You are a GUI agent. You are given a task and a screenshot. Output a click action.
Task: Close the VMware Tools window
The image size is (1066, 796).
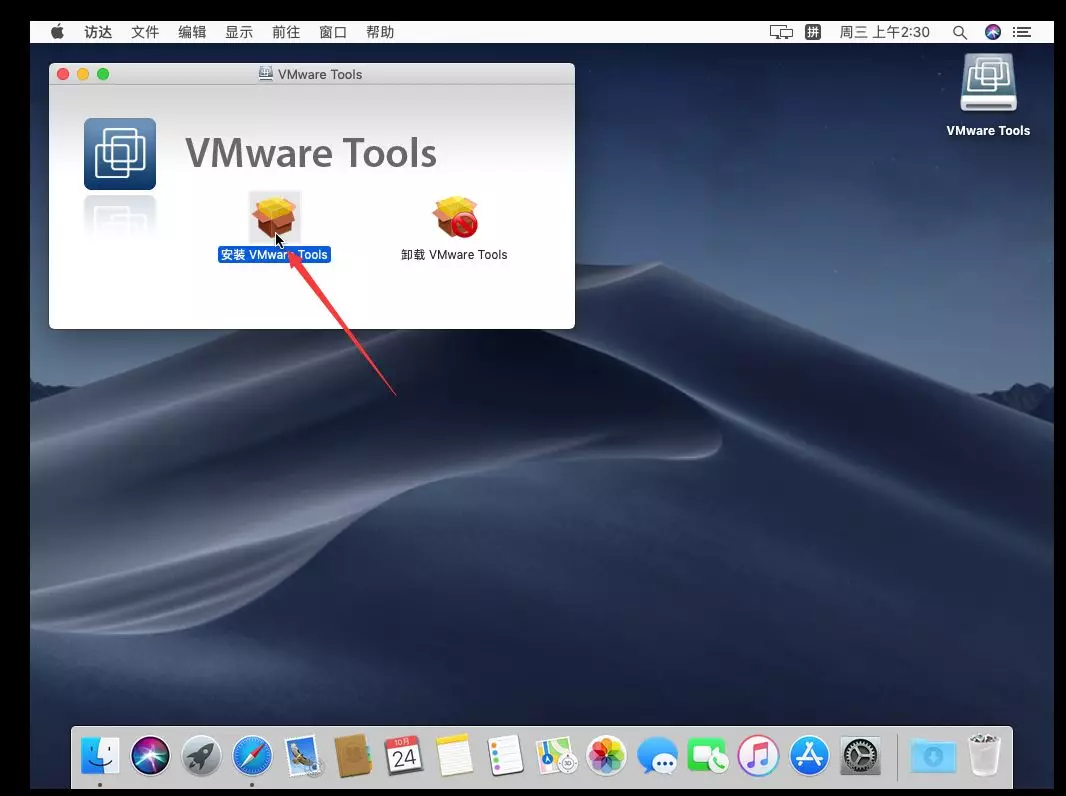(x=63, y=74)
